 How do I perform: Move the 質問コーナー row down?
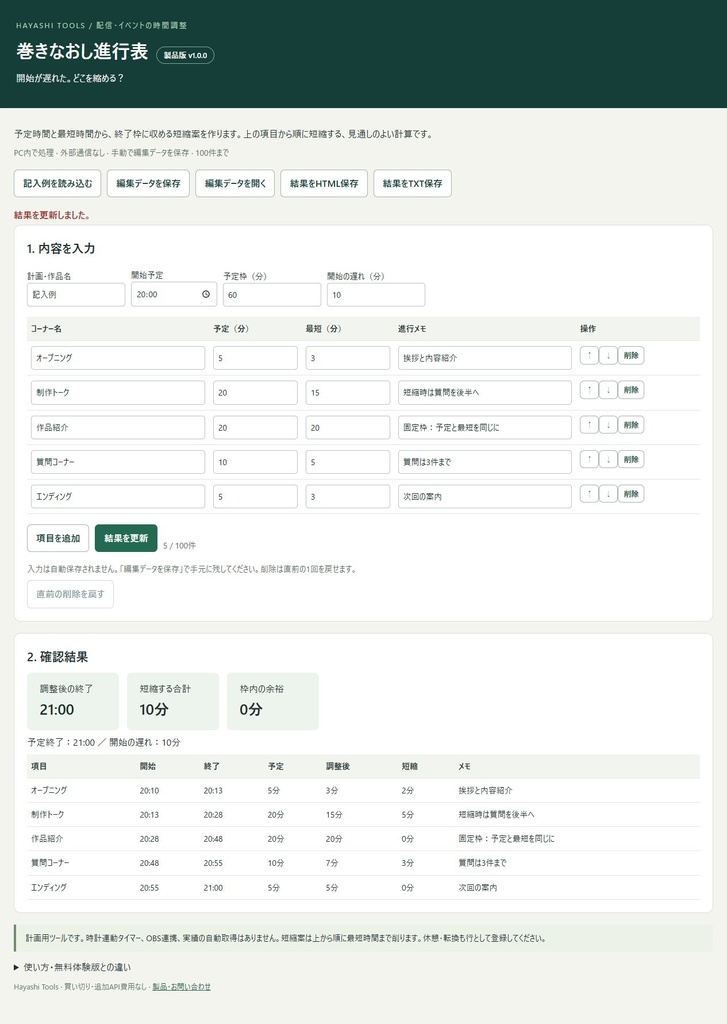coord(608,459)
